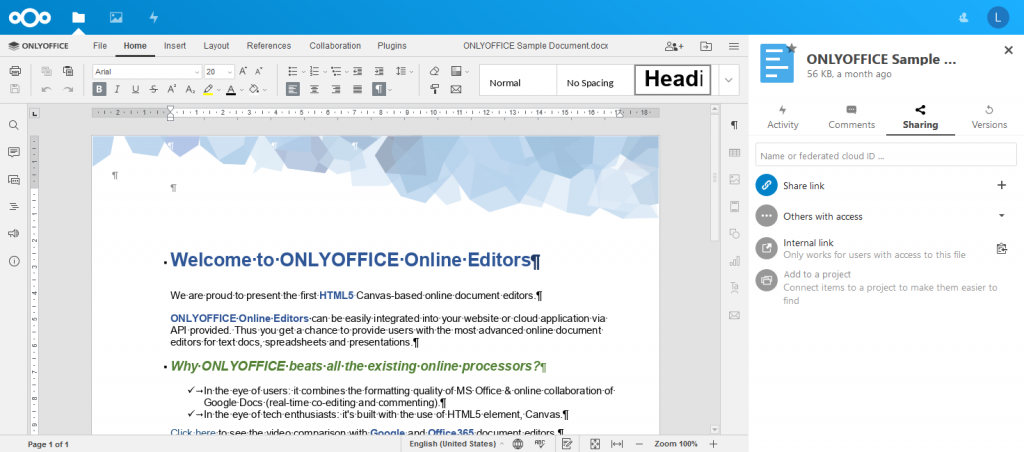Screen dimensions: 1024x452
Task: Apply strikethrough formatting
Action: click(x=153, y=89)
